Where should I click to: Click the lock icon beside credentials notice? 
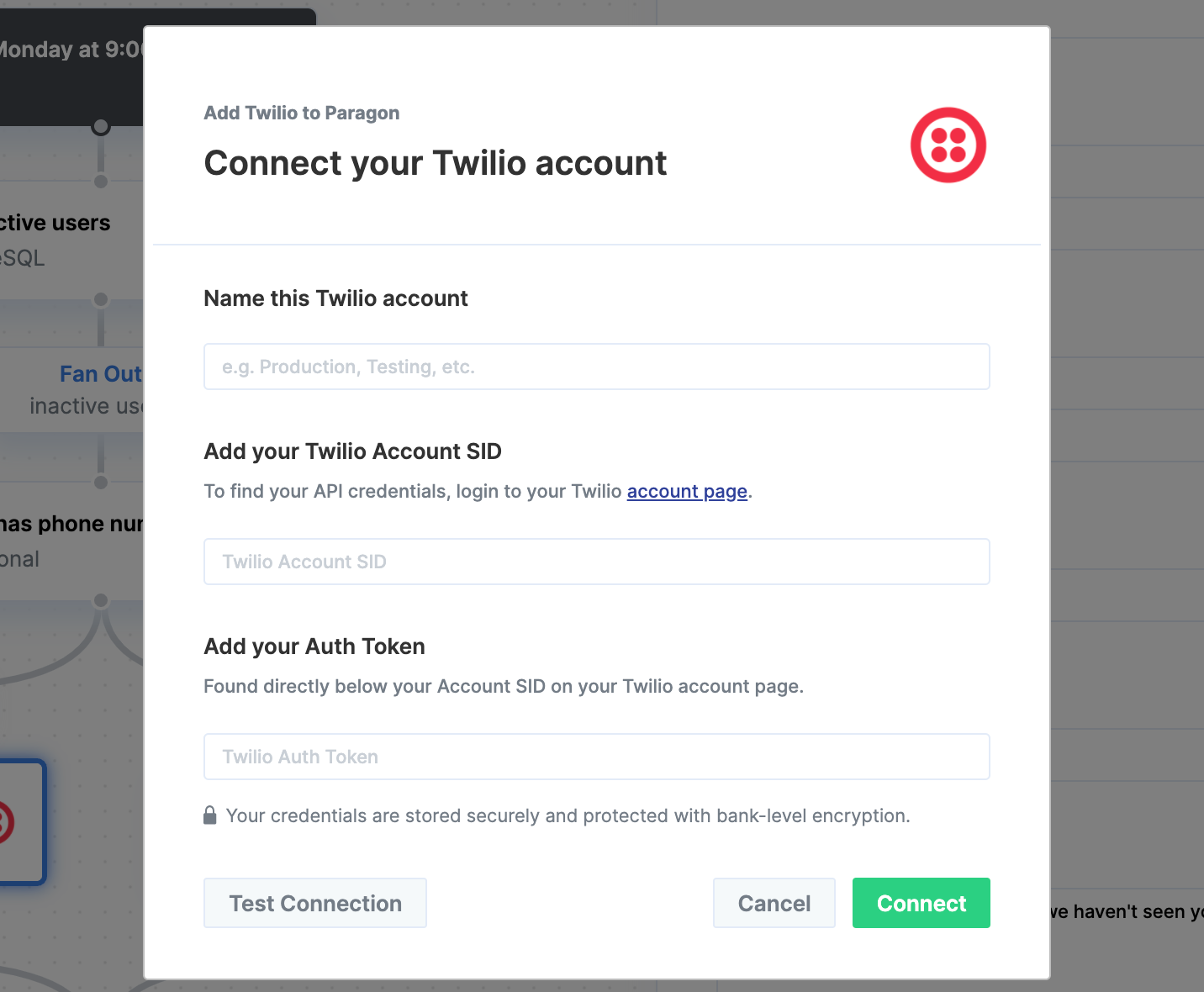click(210, 815)
